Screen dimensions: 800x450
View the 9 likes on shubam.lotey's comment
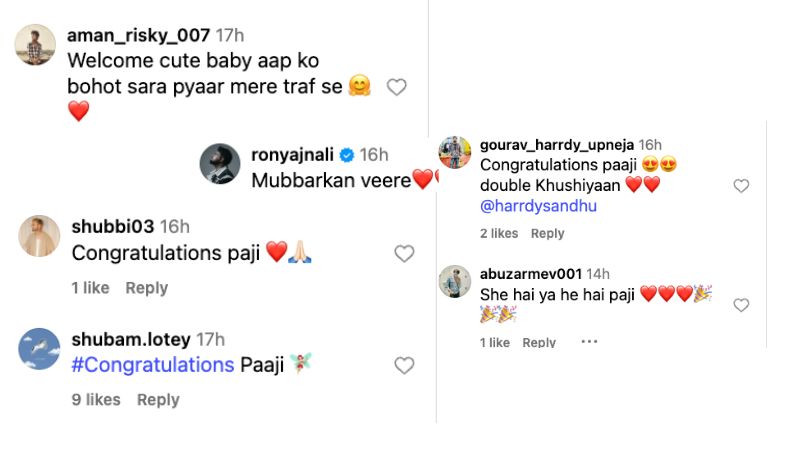96,400
